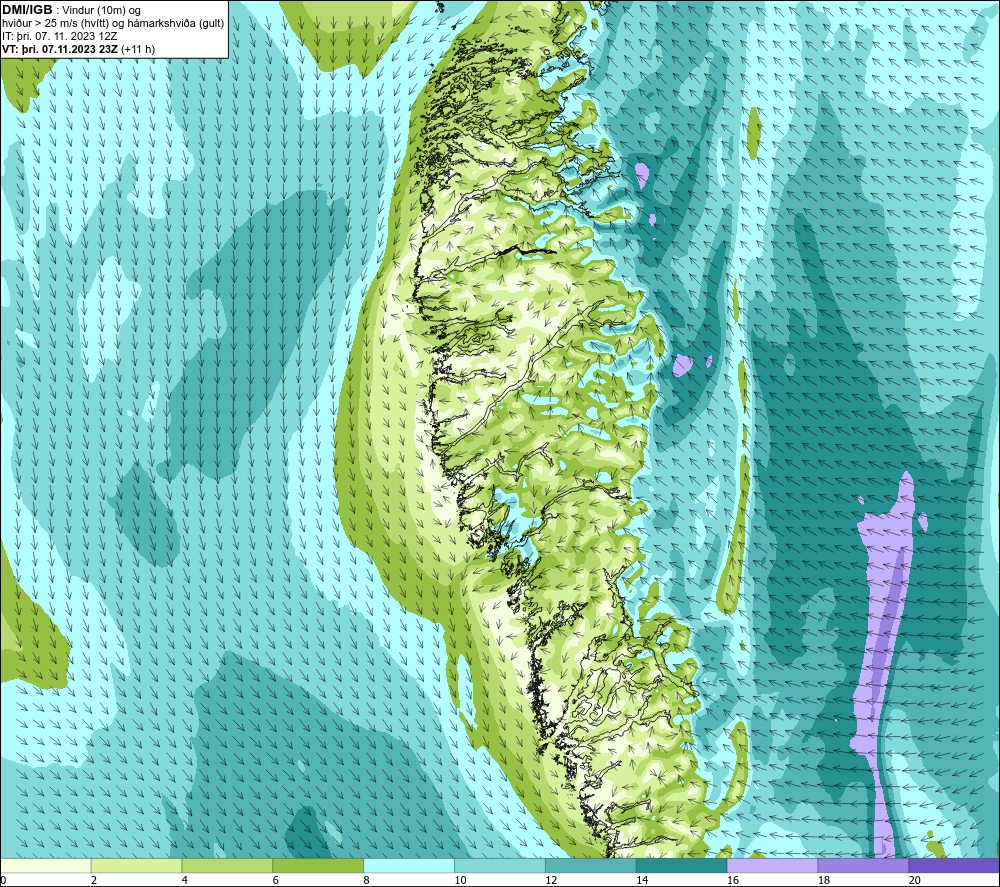Click the IT: þri. 07. 11. 2023 12Z line
This screenshot has height=887, width=1000.
point(60,36)
